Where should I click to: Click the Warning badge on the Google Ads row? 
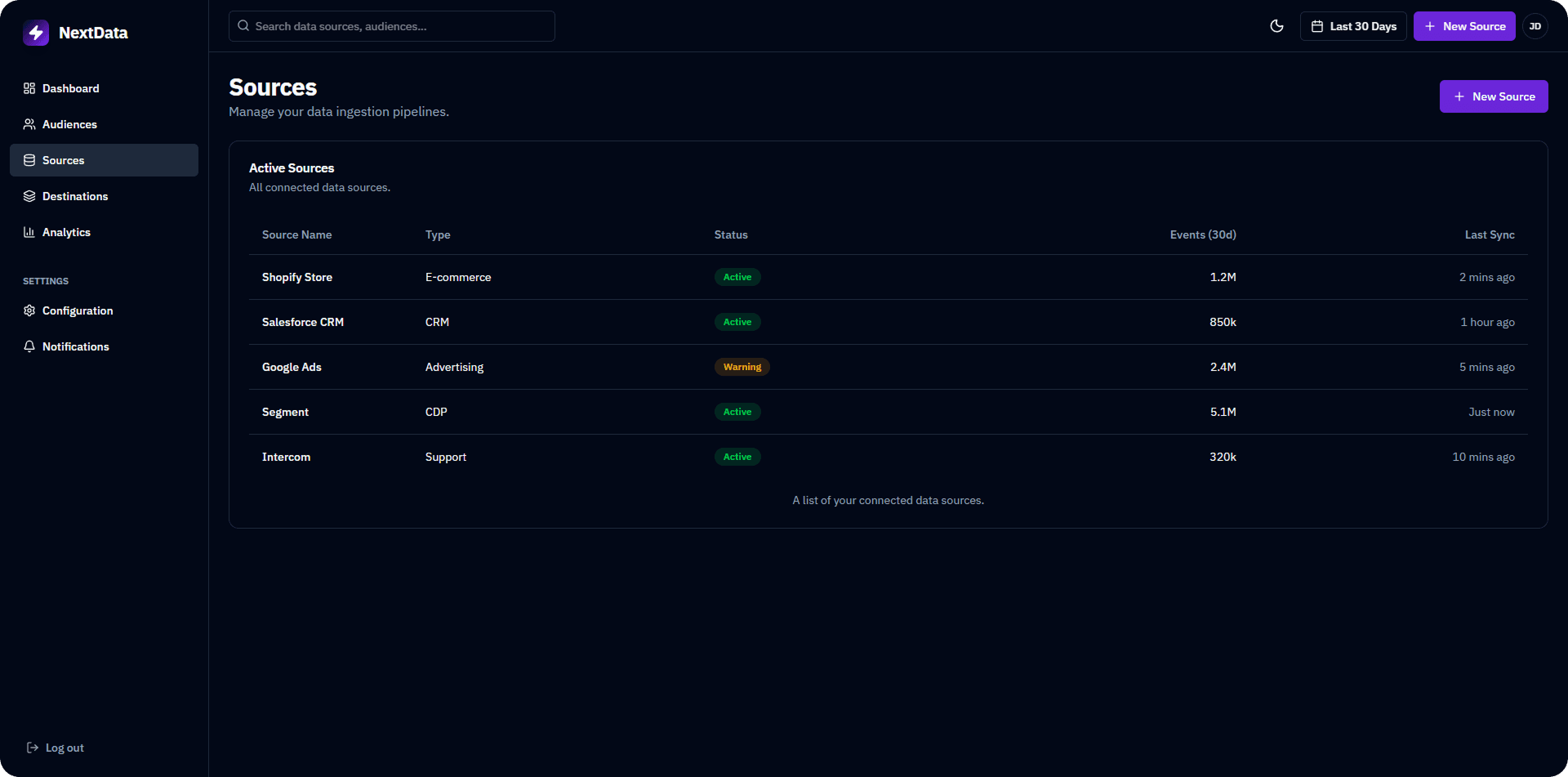click(x=742, y=367)
